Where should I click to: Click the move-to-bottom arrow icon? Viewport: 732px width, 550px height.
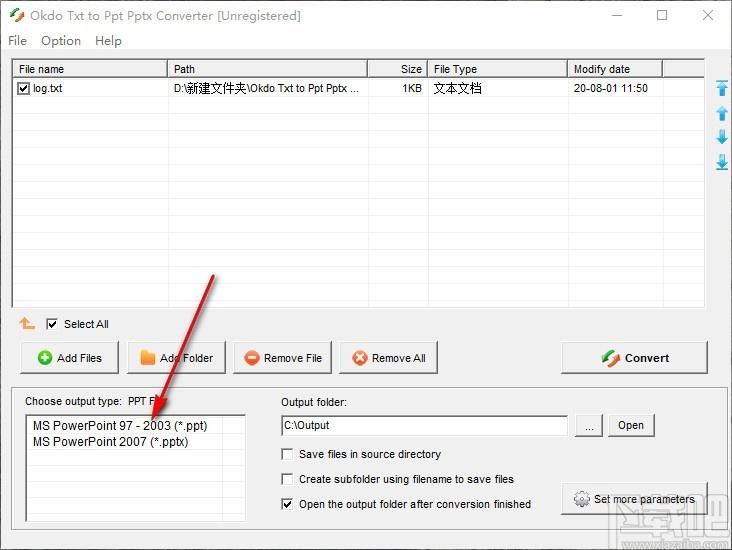click(x=722, y=162)
